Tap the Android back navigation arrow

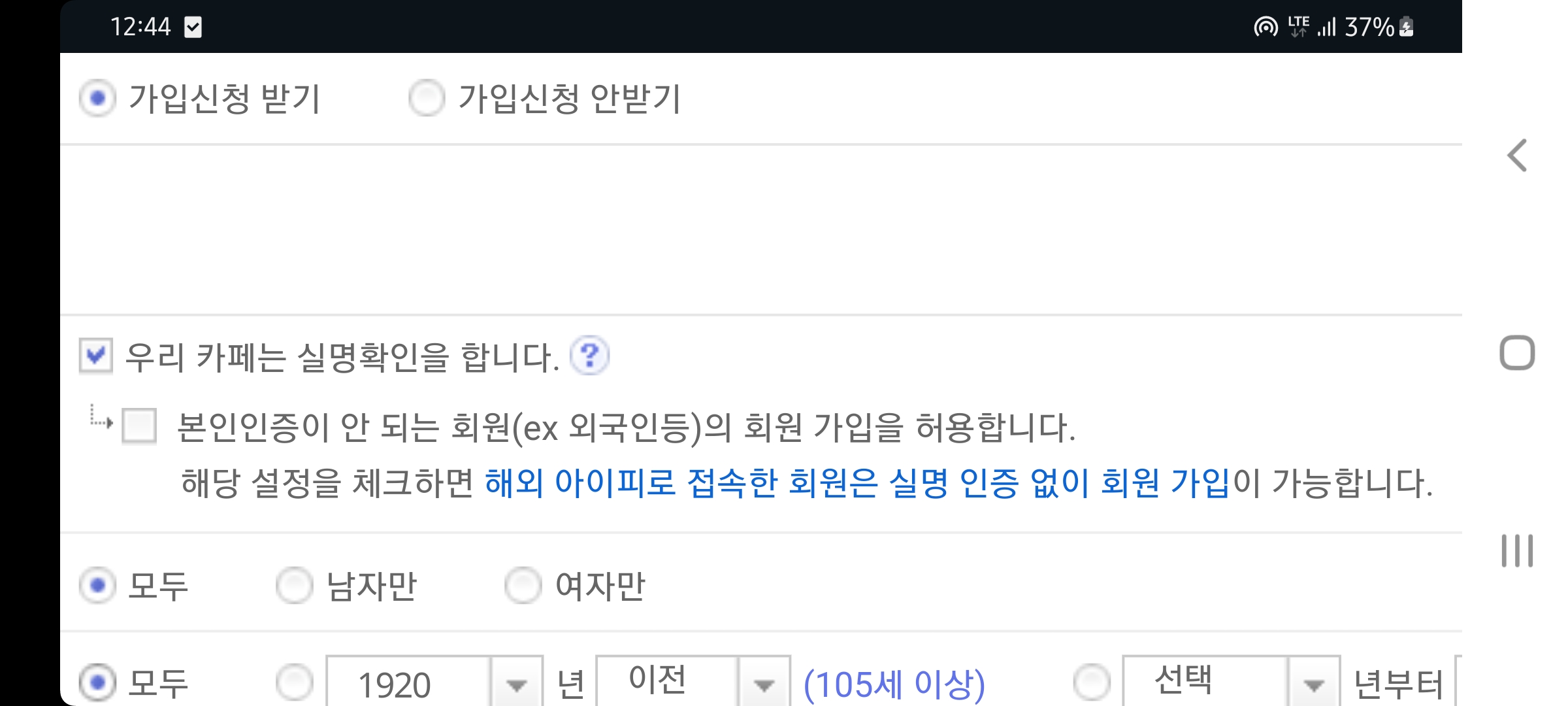pos(1517,156)
